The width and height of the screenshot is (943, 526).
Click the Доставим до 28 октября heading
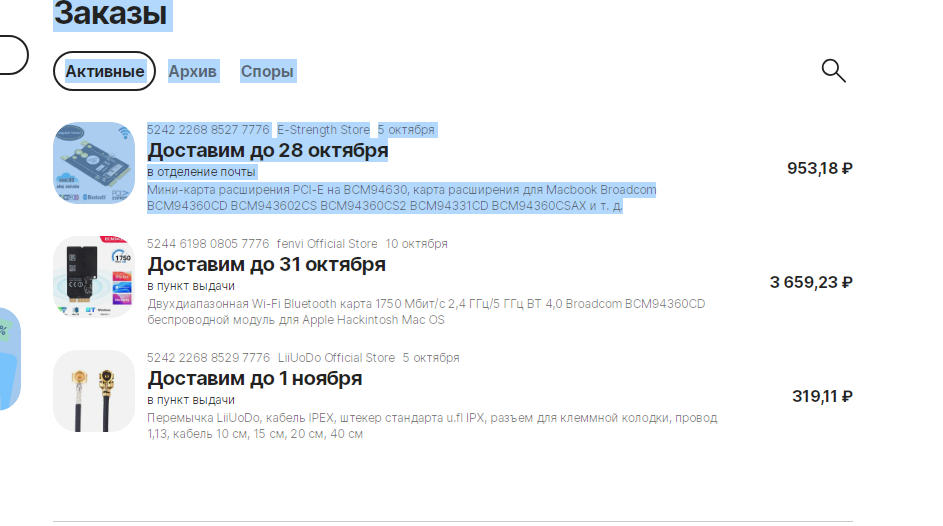click(x=268, y=150)
